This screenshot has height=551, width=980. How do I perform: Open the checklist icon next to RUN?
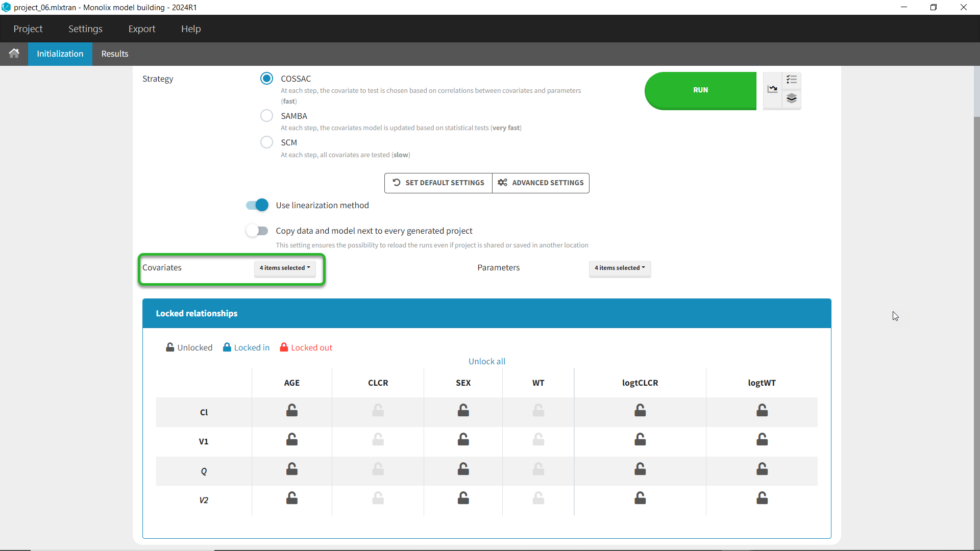point(791,80)
